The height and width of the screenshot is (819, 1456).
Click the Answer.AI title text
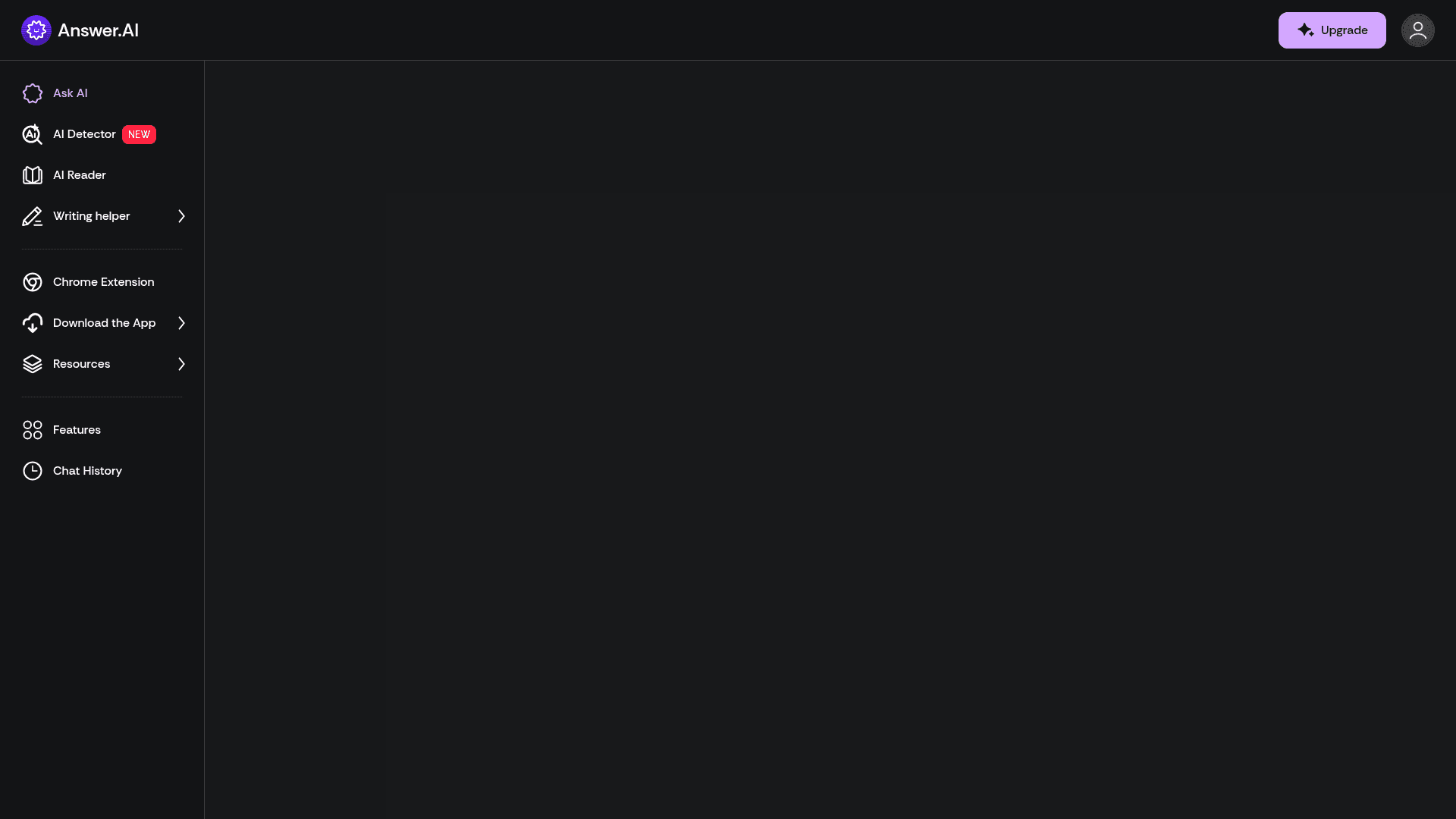tap(98, 30)
